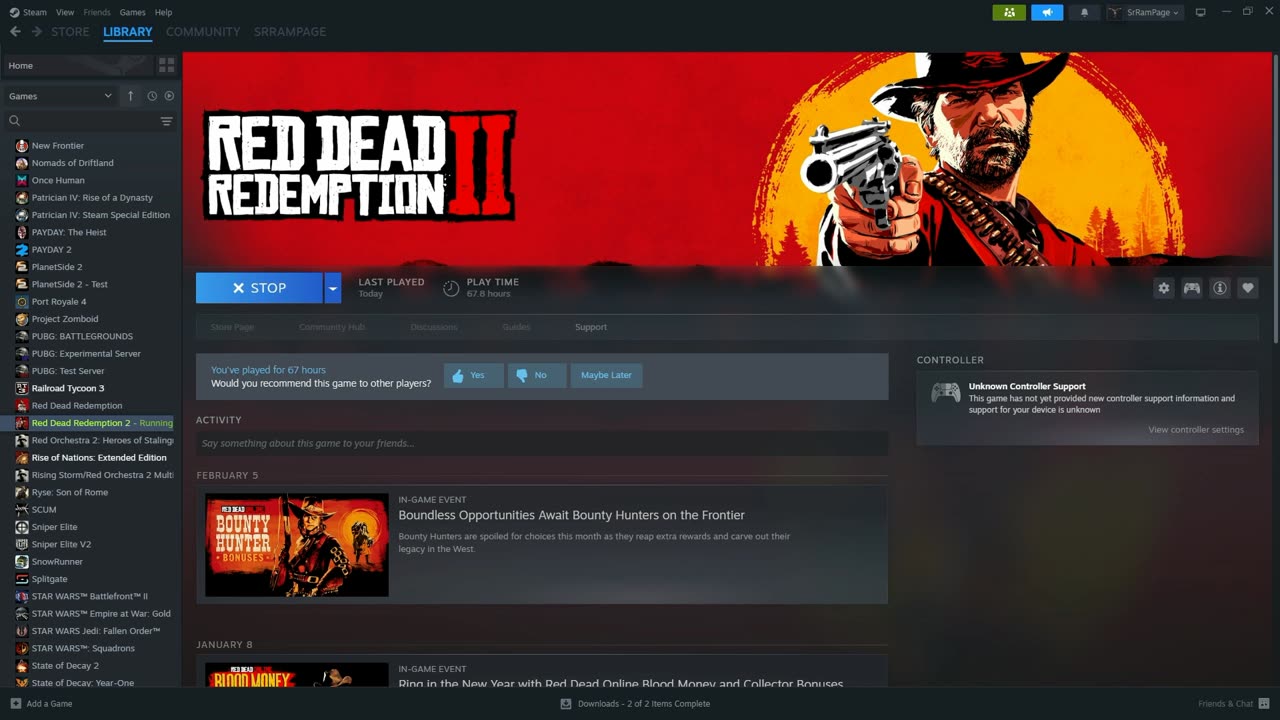Click the SCUM game icon
The height and width of the screenshot is (720, 1280).
[22, 510]
